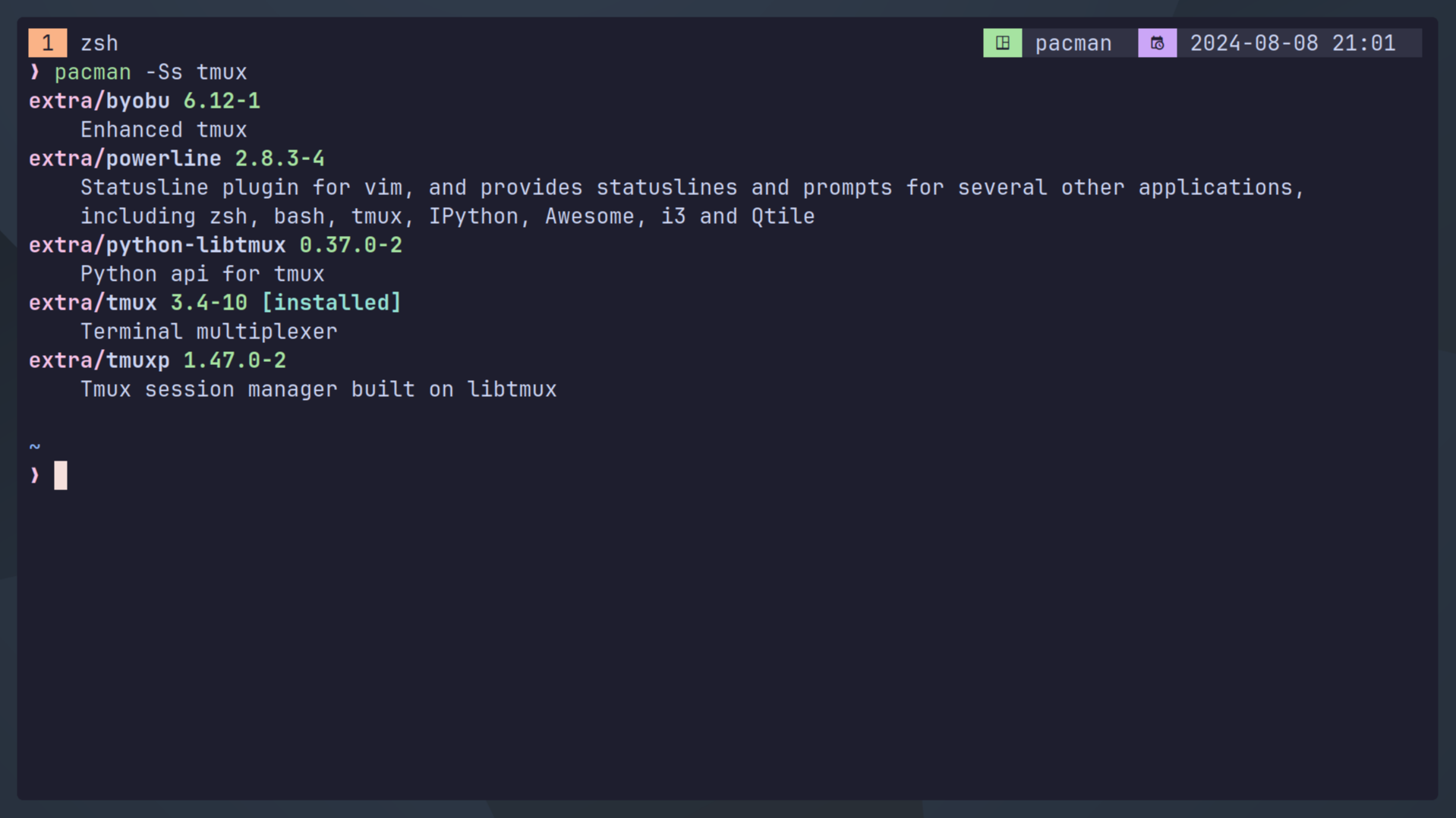Click the terminal block cursor
The width and height of the screenshot is (1456, 818).
click(61, 476)
